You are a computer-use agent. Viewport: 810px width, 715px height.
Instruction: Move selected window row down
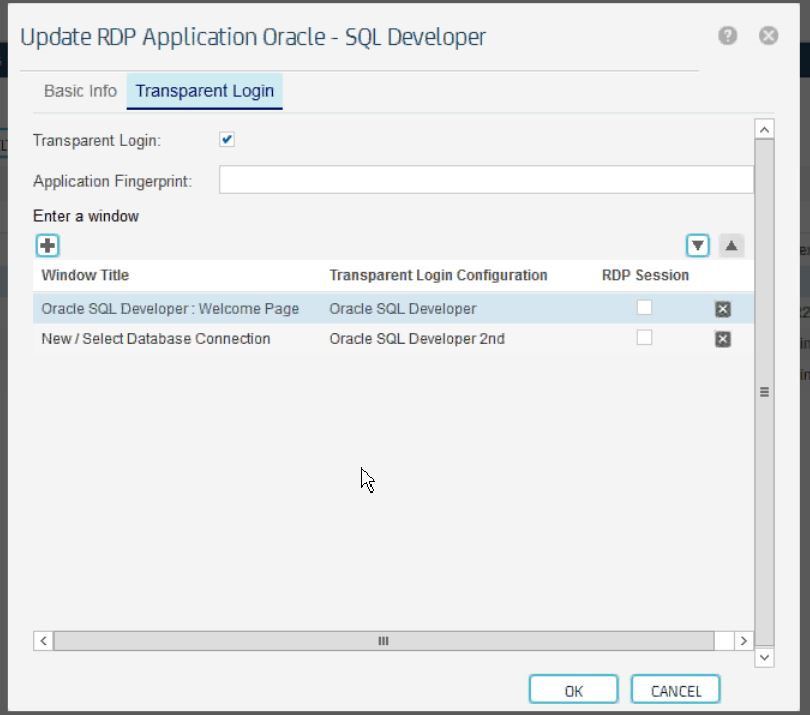(x=697, y=245)
